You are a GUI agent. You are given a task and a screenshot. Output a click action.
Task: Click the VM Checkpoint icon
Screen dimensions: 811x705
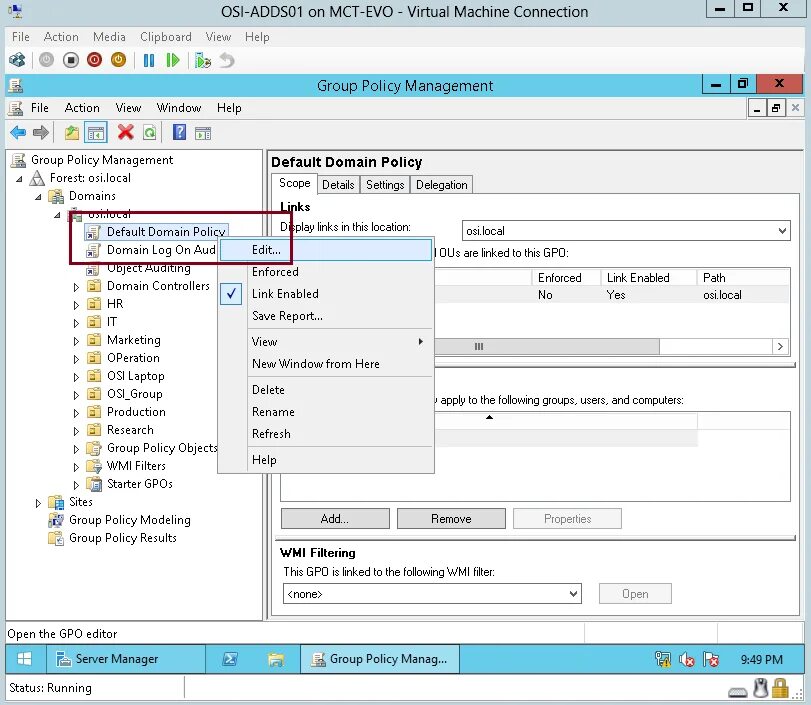203,61
